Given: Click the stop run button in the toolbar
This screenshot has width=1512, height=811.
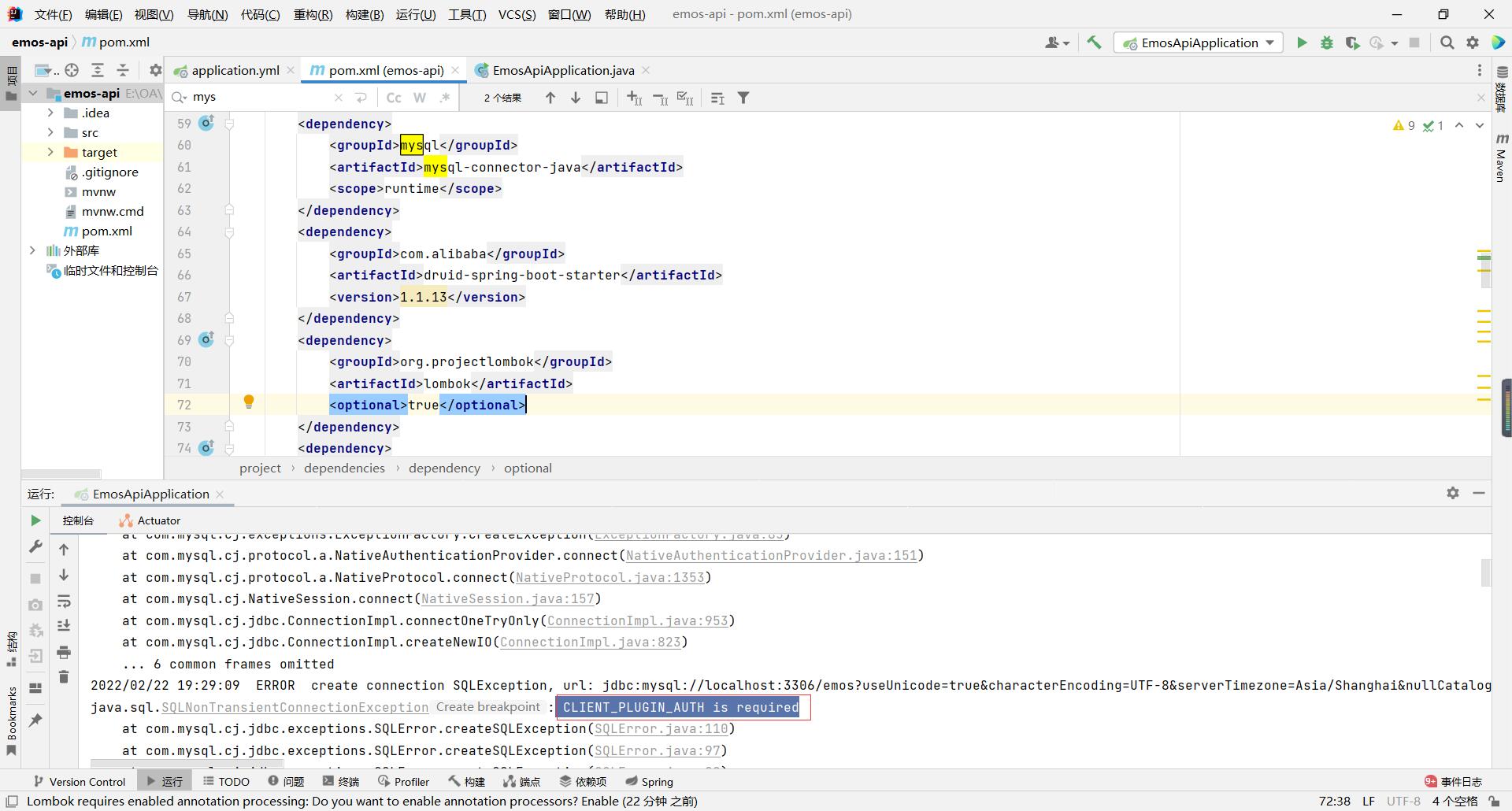Looking at the screenshot, I should 1414,43.
